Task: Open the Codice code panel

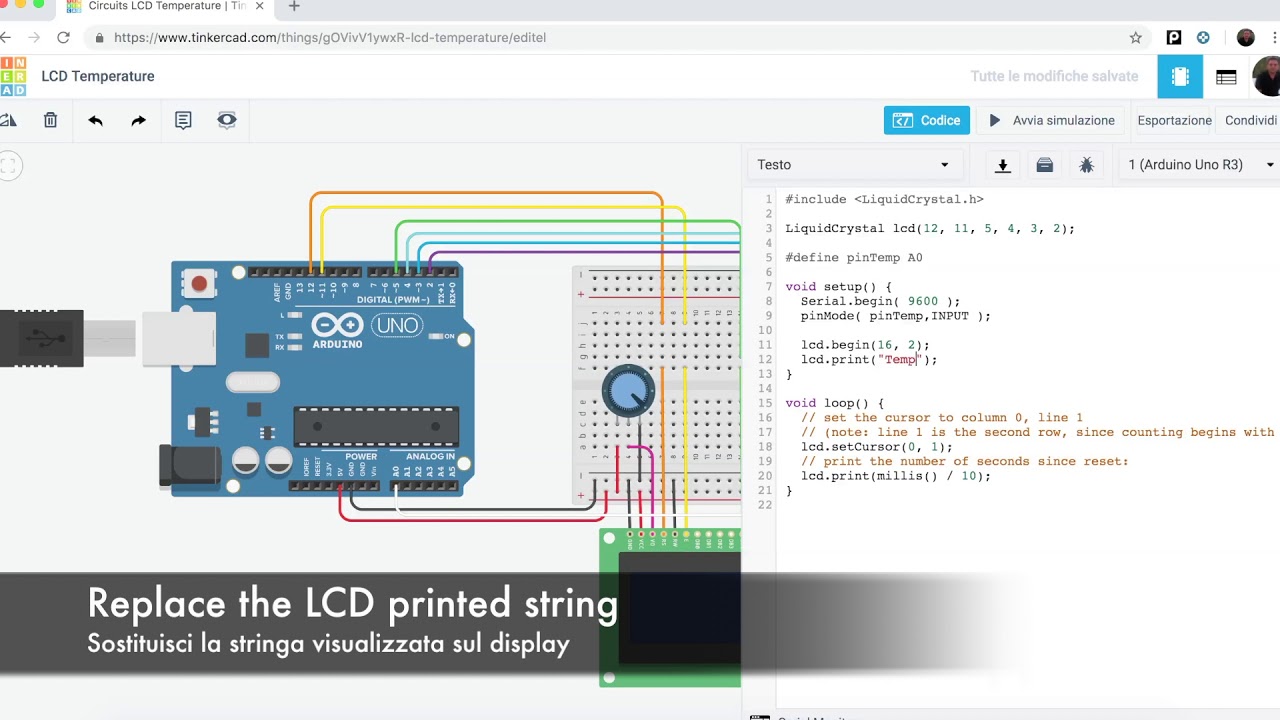Action: 927,120
